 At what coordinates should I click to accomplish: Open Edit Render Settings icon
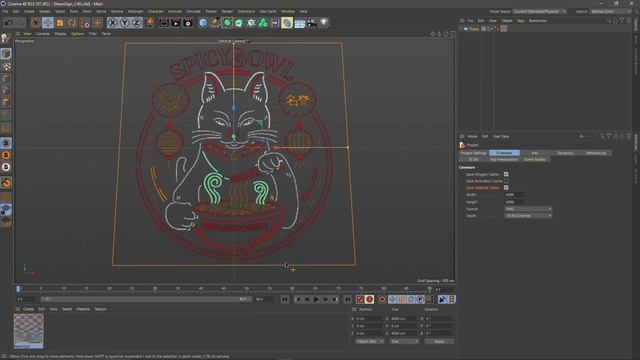click(188, 23)
